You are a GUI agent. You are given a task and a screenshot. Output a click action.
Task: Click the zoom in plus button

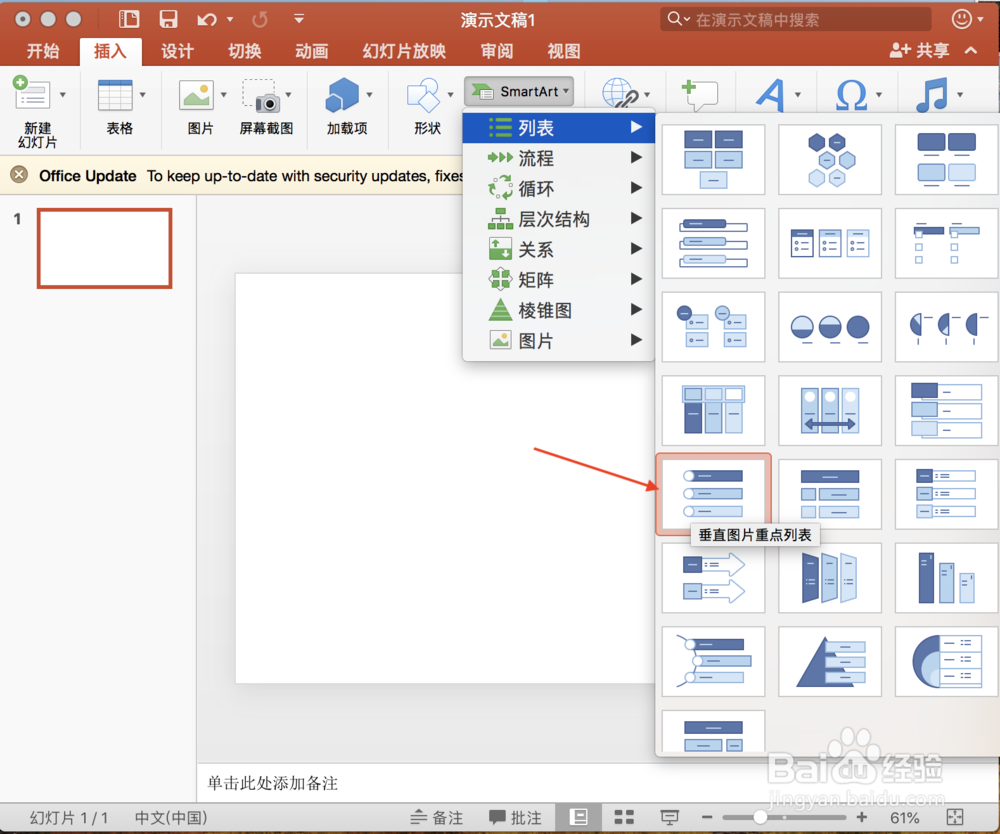(x=862, y=817)
